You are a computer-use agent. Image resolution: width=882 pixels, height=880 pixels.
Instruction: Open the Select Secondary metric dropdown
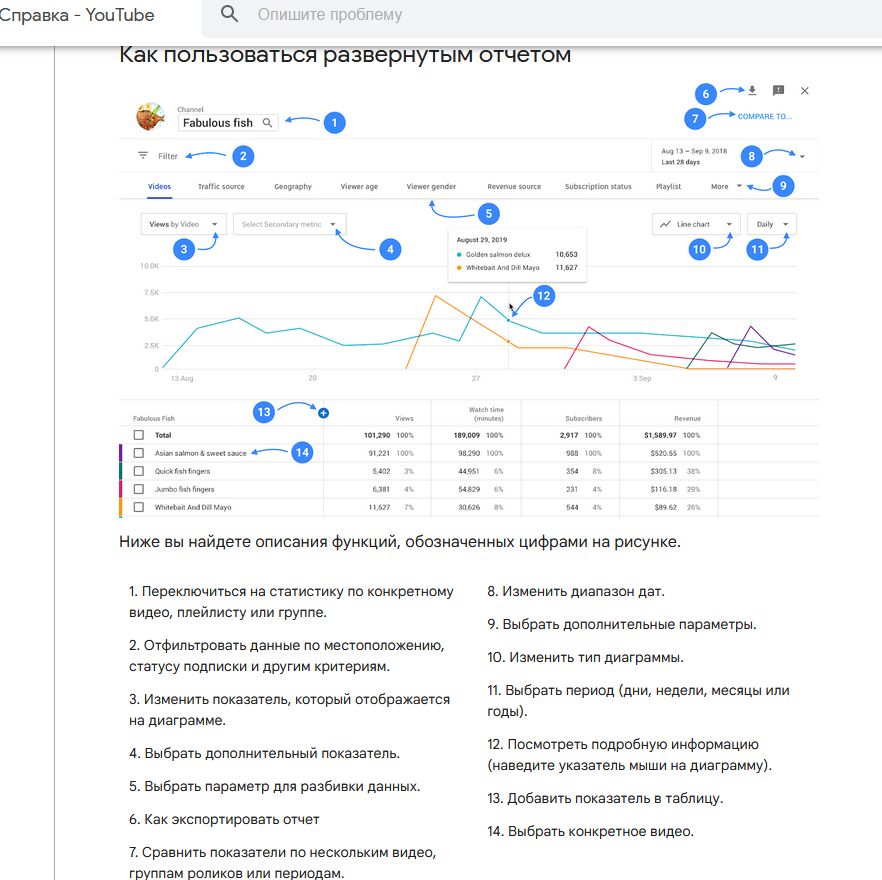pyautogui.click(x=290, y=224)
